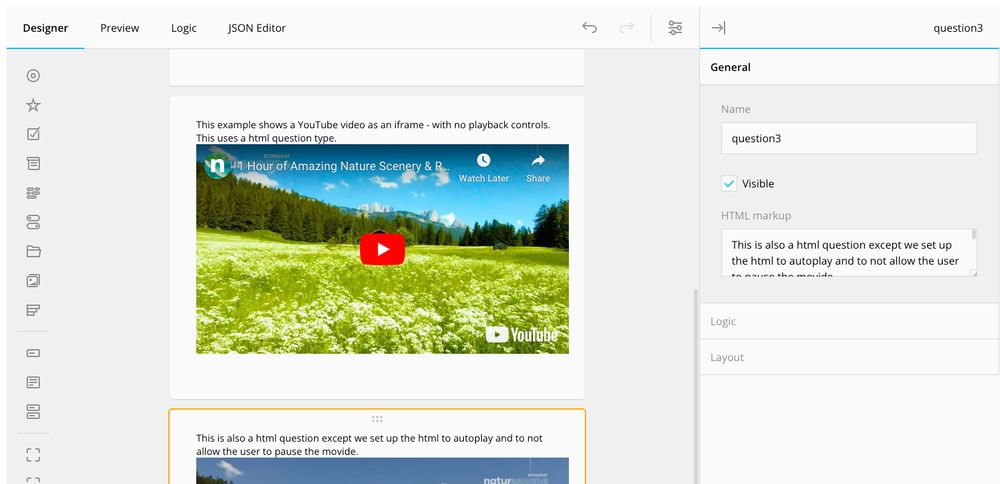Add a Multiple text question from the toolbox
Viewport: 1000px width, 484px height.
(33, 411)
